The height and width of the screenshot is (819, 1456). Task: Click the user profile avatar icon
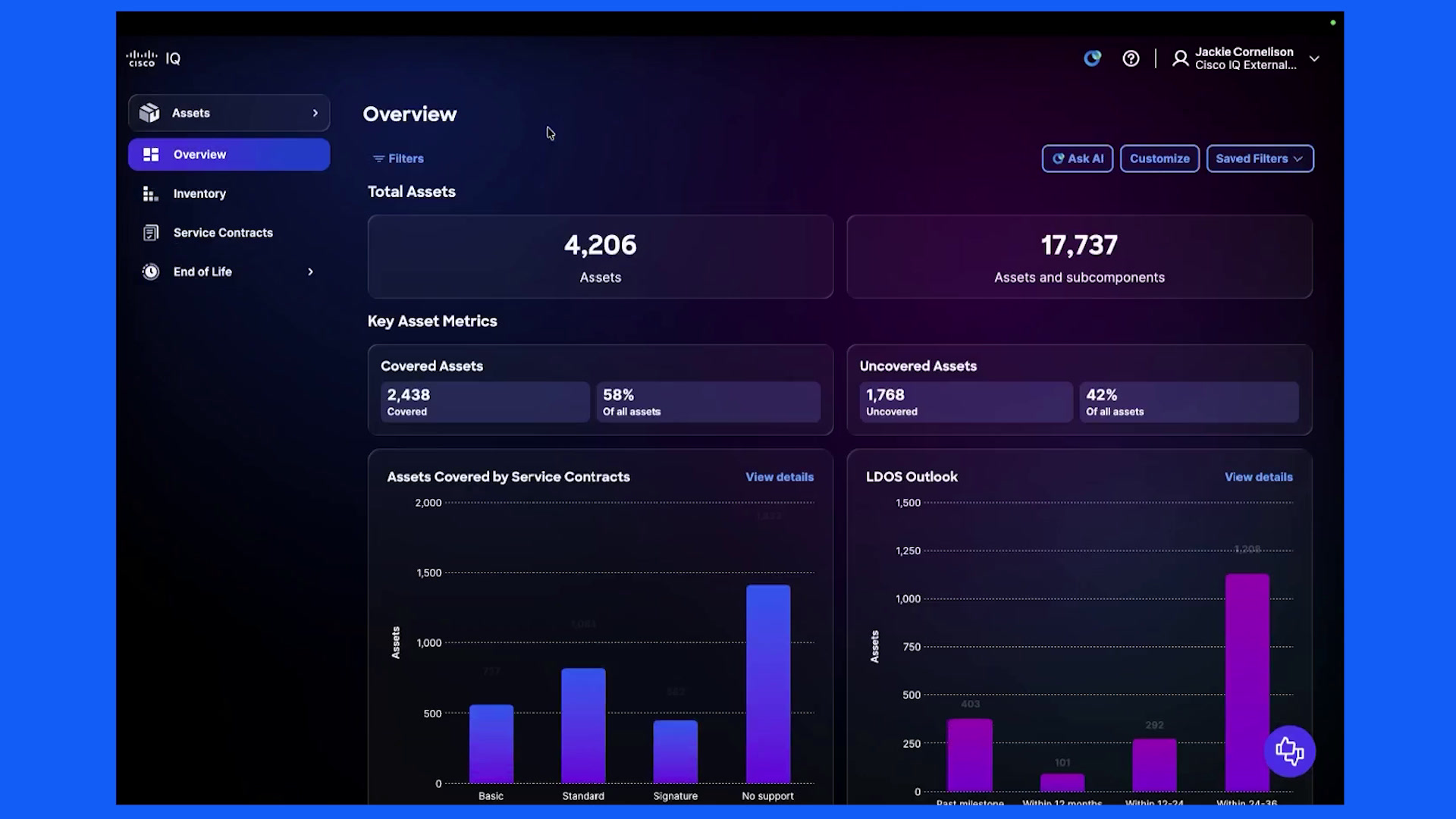pos(1180,58)
